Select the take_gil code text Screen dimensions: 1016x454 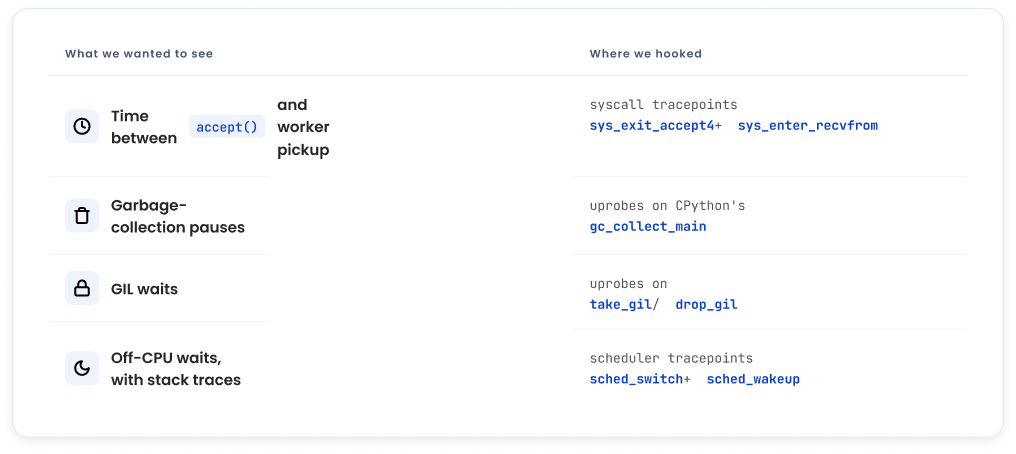coord(621,304)
